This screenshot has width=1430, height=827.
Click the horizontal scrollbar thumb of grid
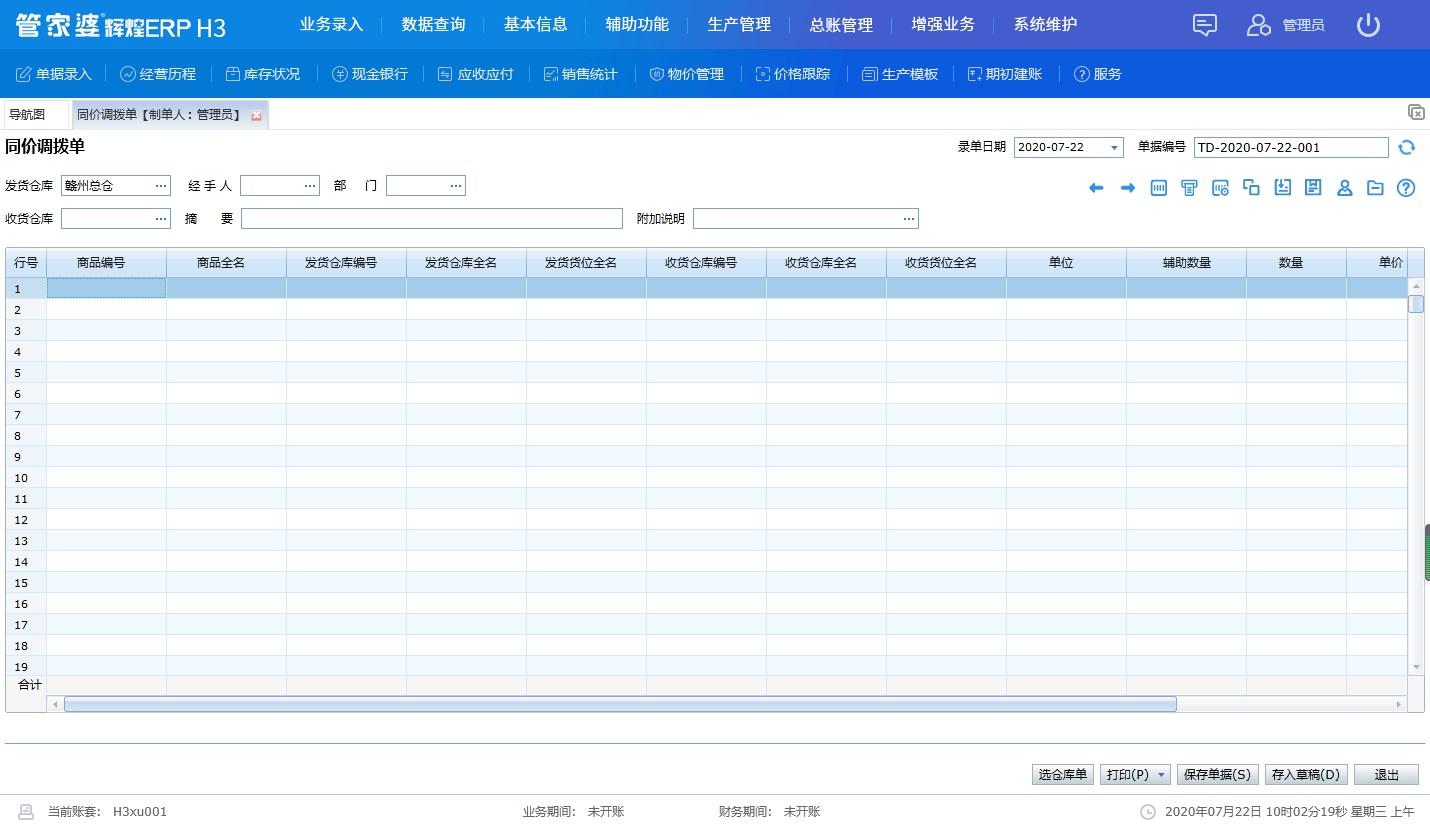(x=620, y=704)
